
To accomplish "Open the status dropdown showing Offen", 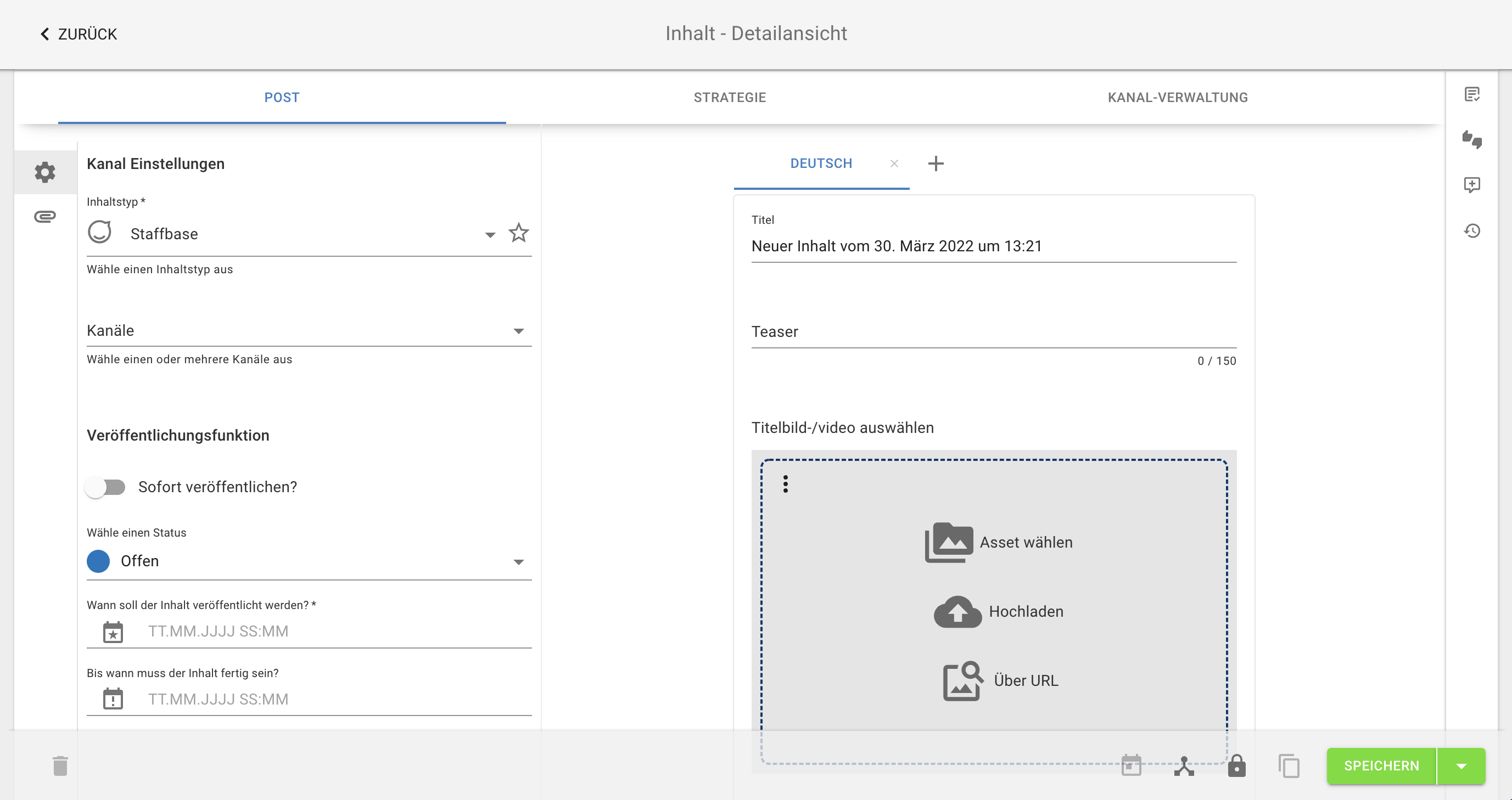I will 518,562.
